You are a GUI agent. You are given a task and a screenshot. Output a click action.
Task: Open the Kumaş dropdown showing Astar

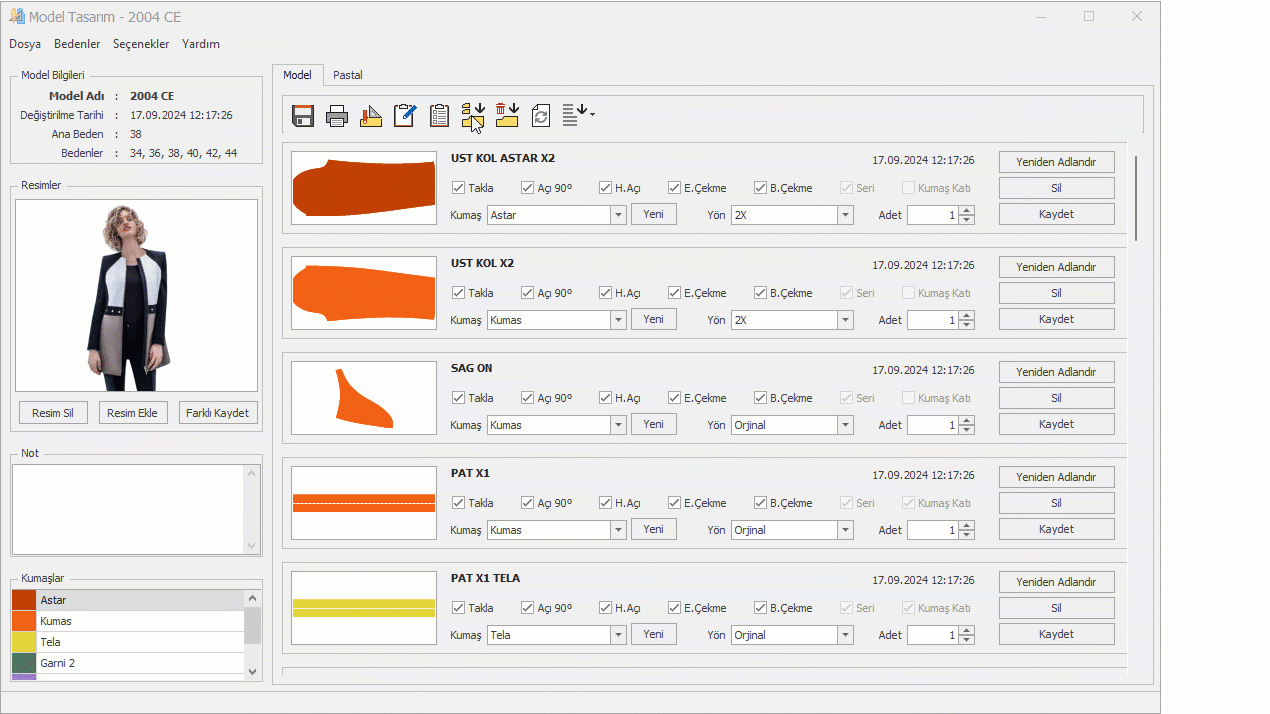618,215
